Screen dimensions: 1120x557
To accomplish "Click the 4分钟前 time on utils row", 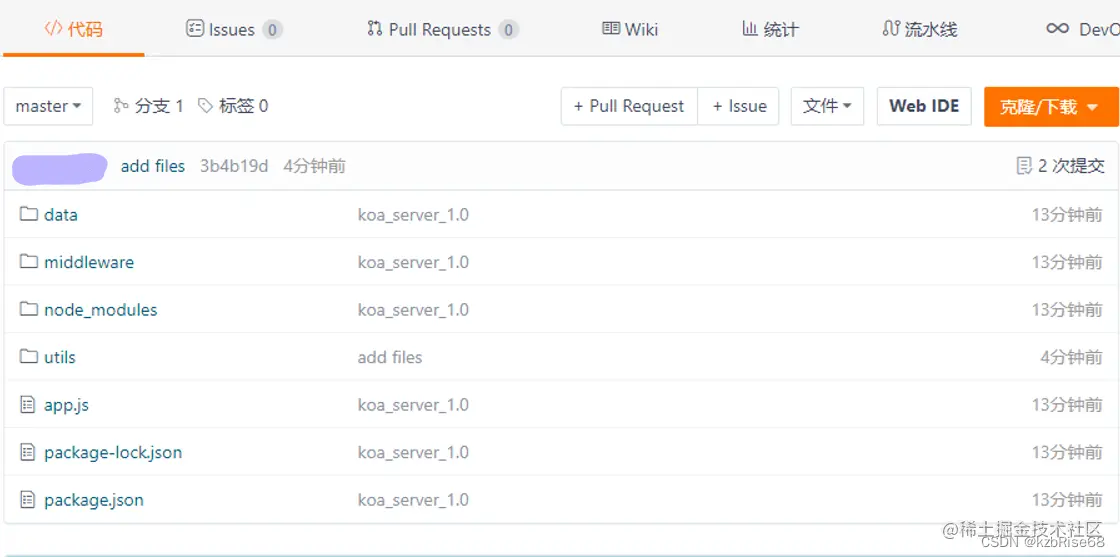I will [1071, 357].
